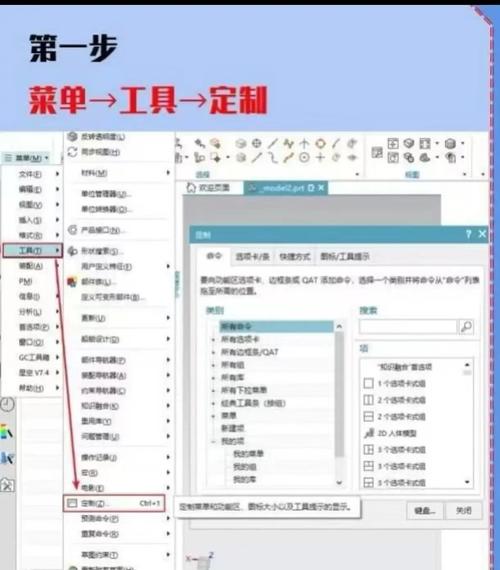Click the 定制 menu item's window icon
The width and height of the screenshot is (500, 570).
point(72,503)
